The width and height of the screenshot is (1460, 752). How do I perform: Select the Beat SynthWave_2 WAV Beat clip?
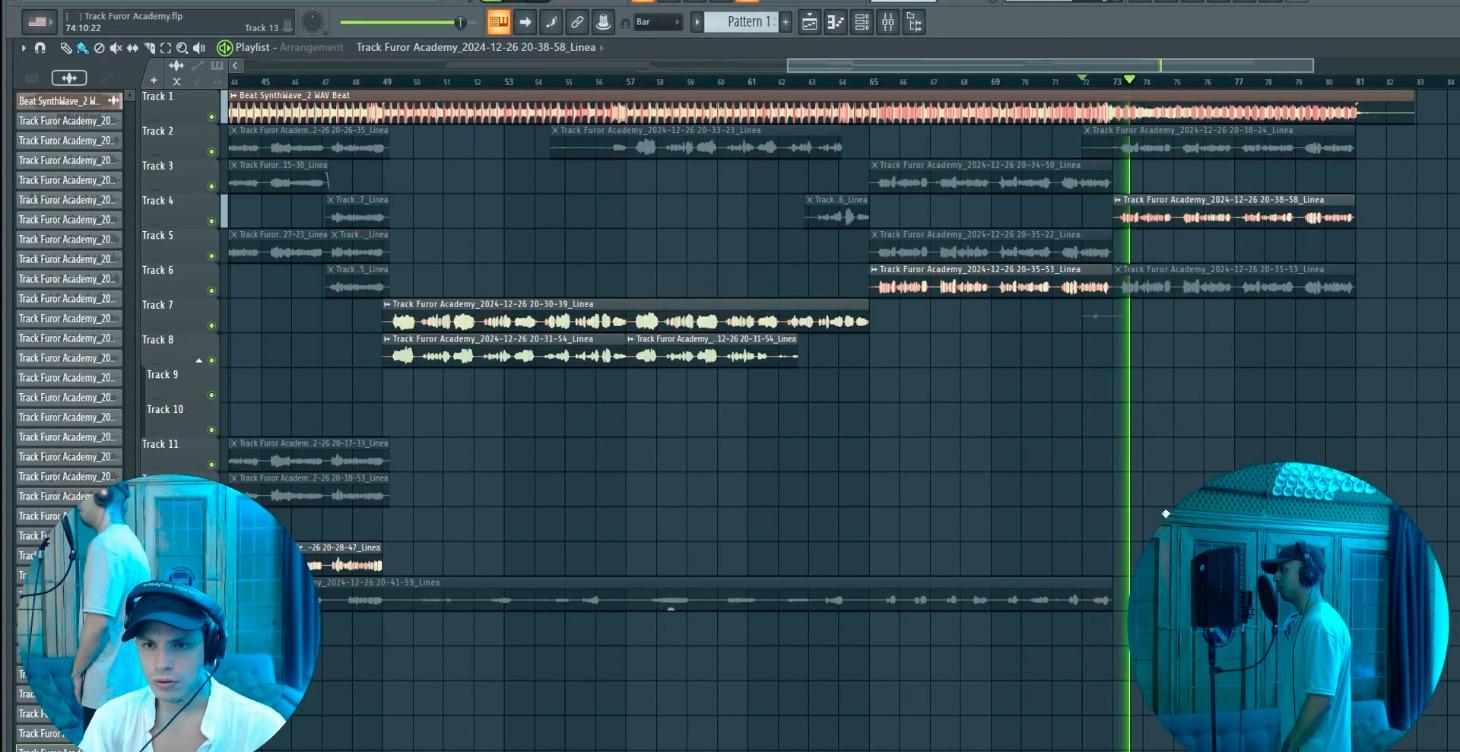[821, 107]
